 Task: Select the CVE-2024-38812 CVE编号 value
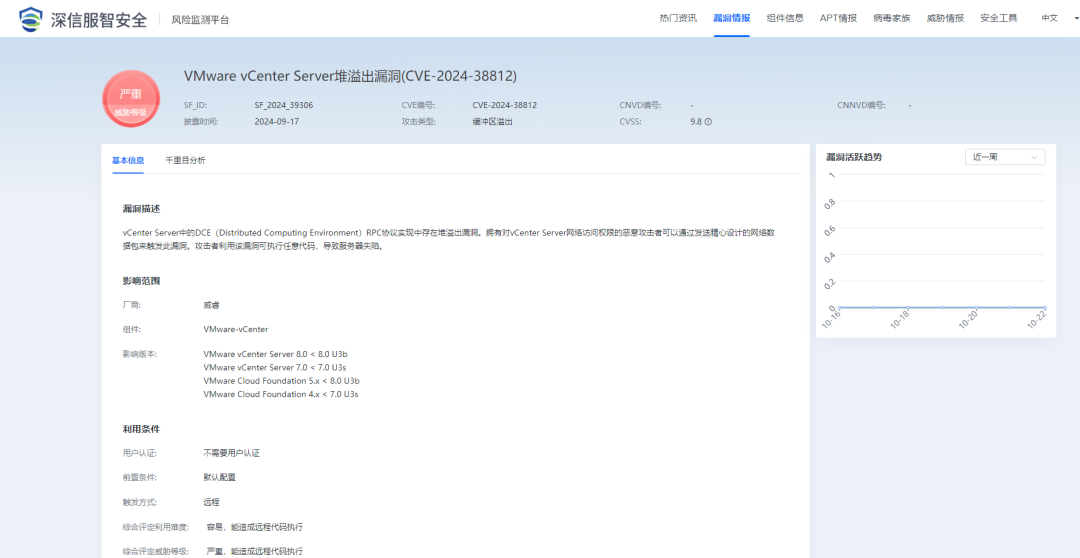505,105
